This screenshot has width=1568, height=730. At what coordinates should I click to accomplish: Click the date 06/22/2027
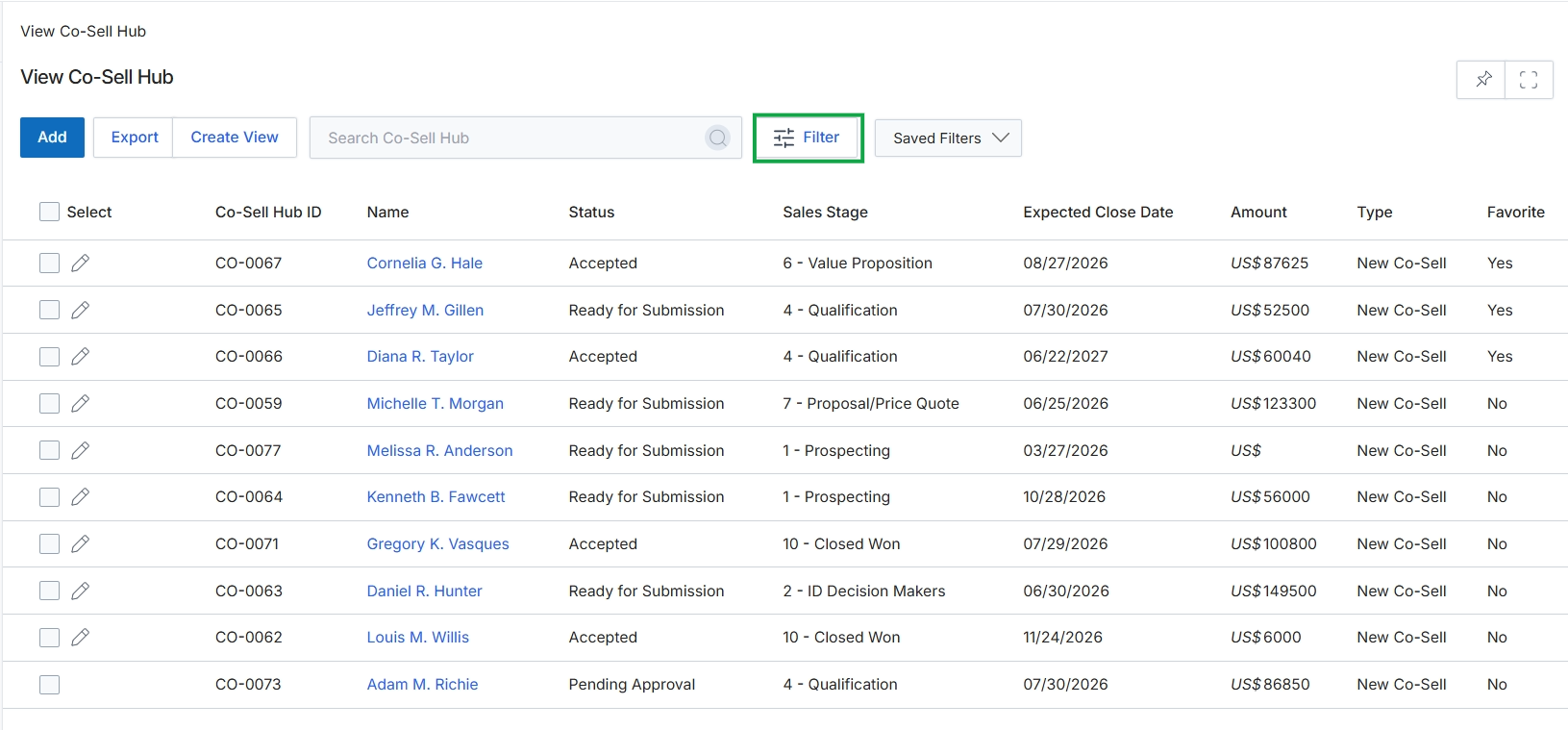(x=1065, y=356)
